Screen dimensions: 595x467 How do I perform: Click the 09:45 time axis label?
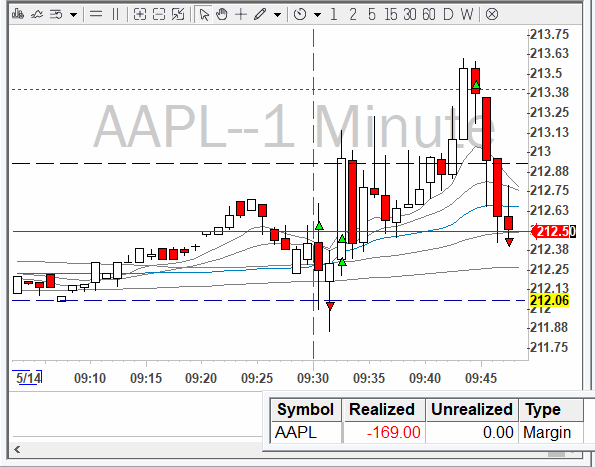pyautogui.click(x=481, y=378)
